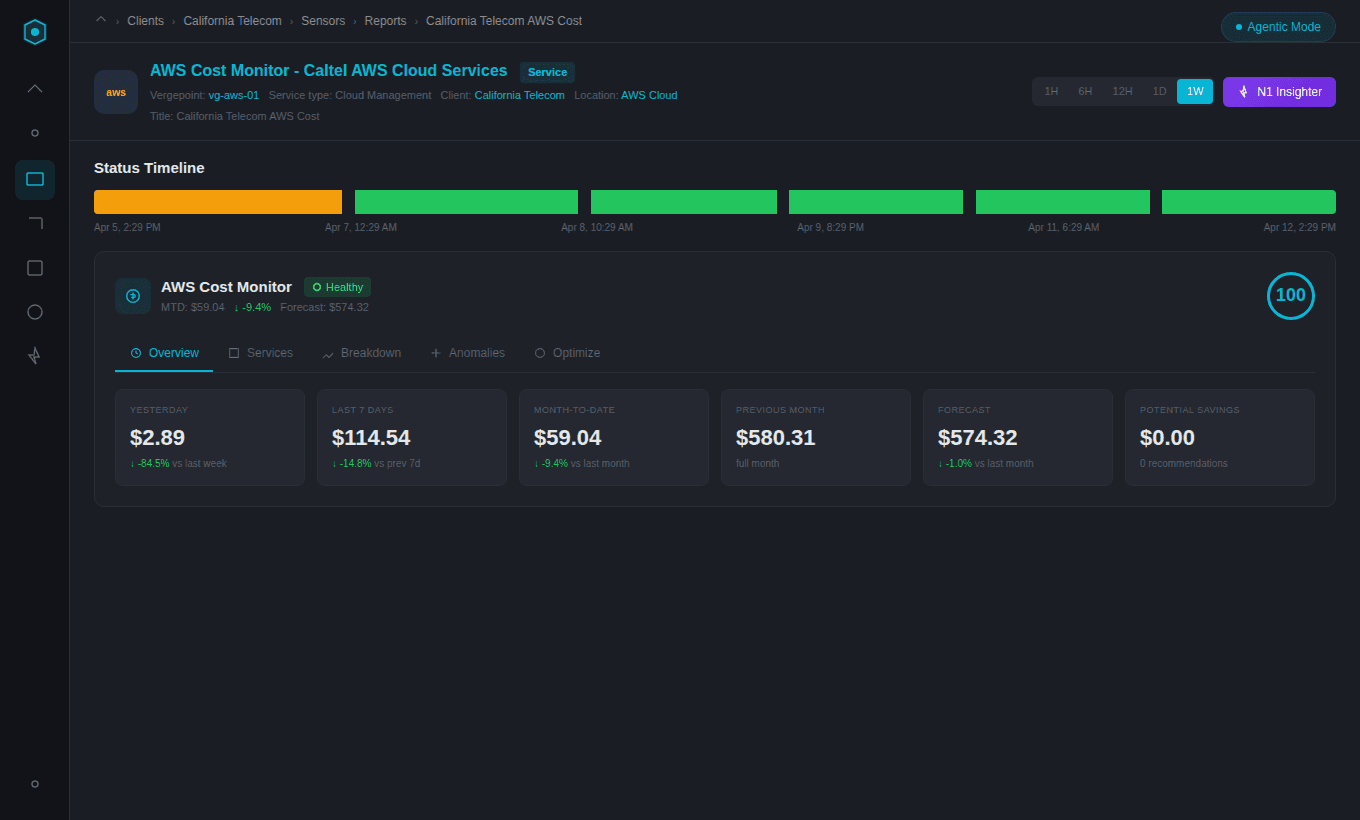Open the AWS Cloud location link
This screenshot has width=1360, height=820.
(x=649, y=95)
